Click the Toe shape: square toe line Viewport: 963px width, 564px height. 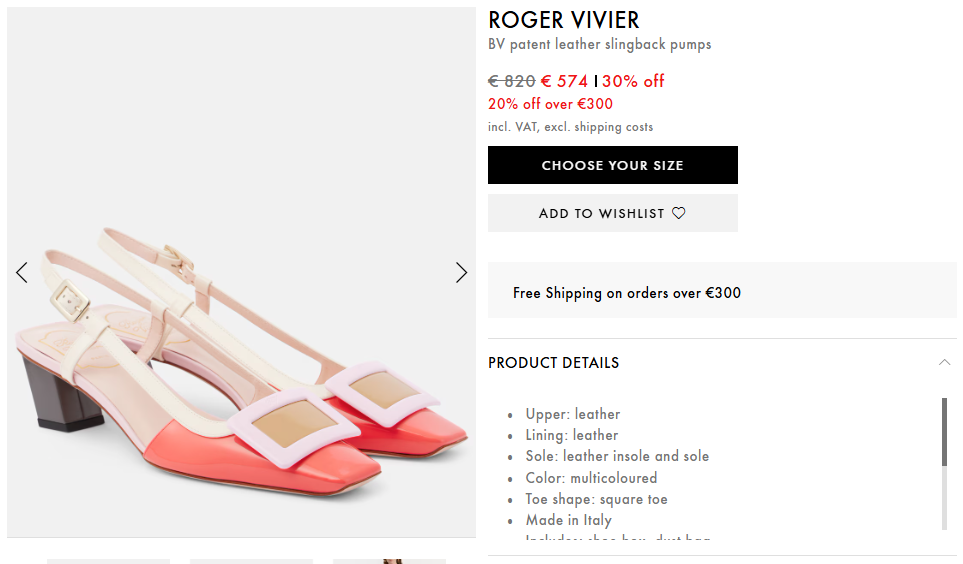(596, 499)
